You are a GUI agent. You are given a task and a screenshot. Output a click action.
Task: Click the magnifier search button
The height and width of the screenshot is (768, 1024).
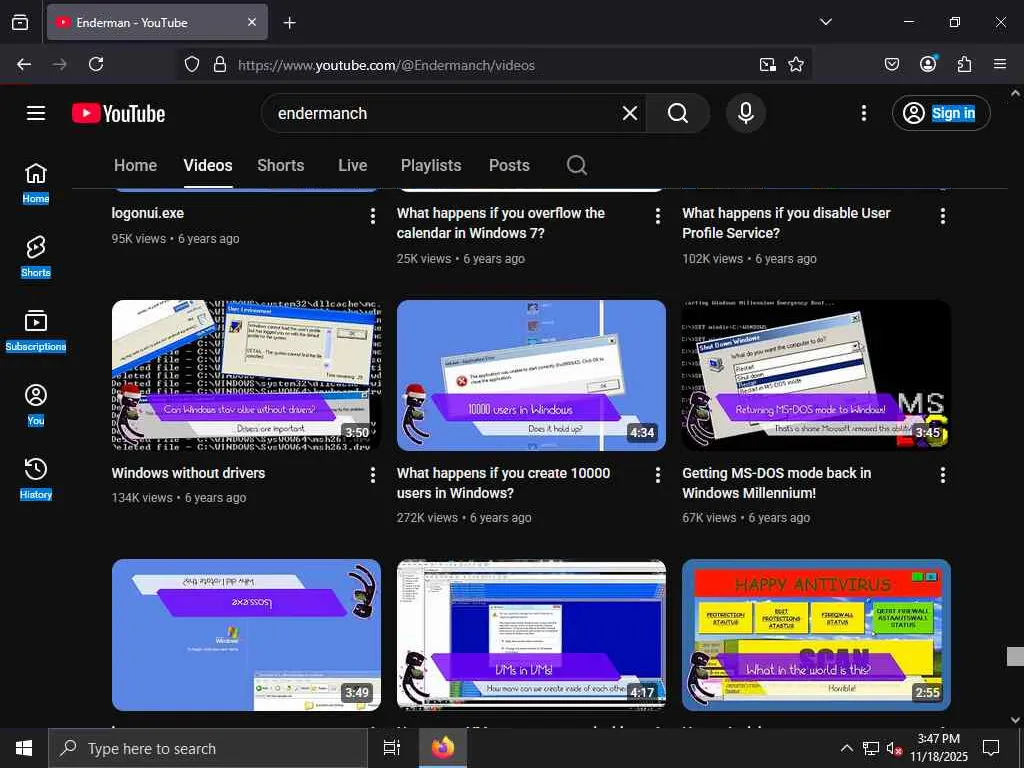coord(678,113)
